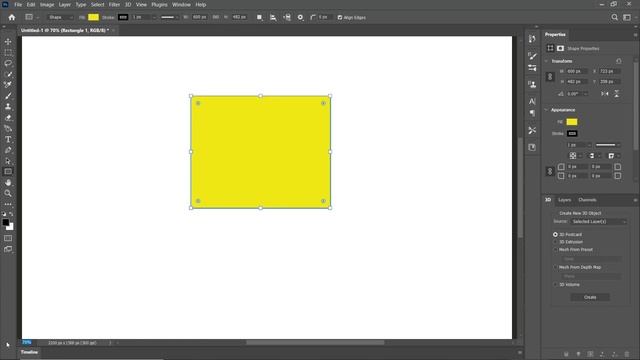This screenshot has height=360, width=640.
Task: Flip shape vertically in Properties
Action: point(617,93)
